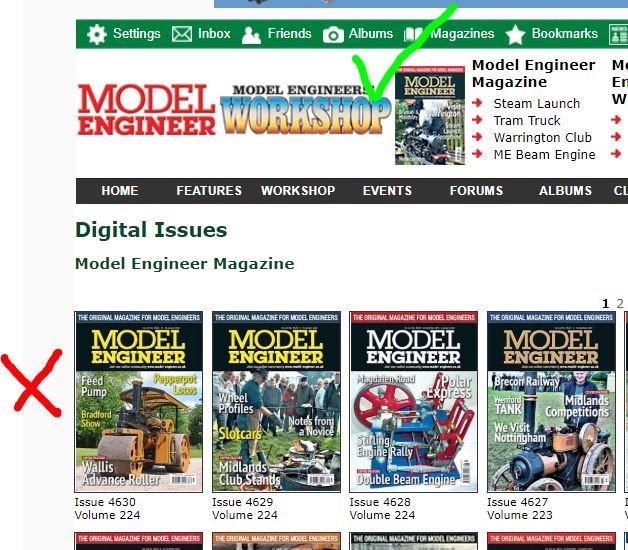Image resolution: width=628 pixels, height=550 pixels.
Task: Click the Albums camera icon
Action: click(x=333, y=34)
